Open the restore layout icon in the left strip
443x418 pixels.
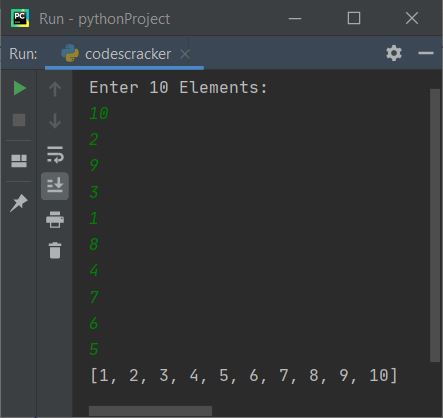click(x=19, y=161)
